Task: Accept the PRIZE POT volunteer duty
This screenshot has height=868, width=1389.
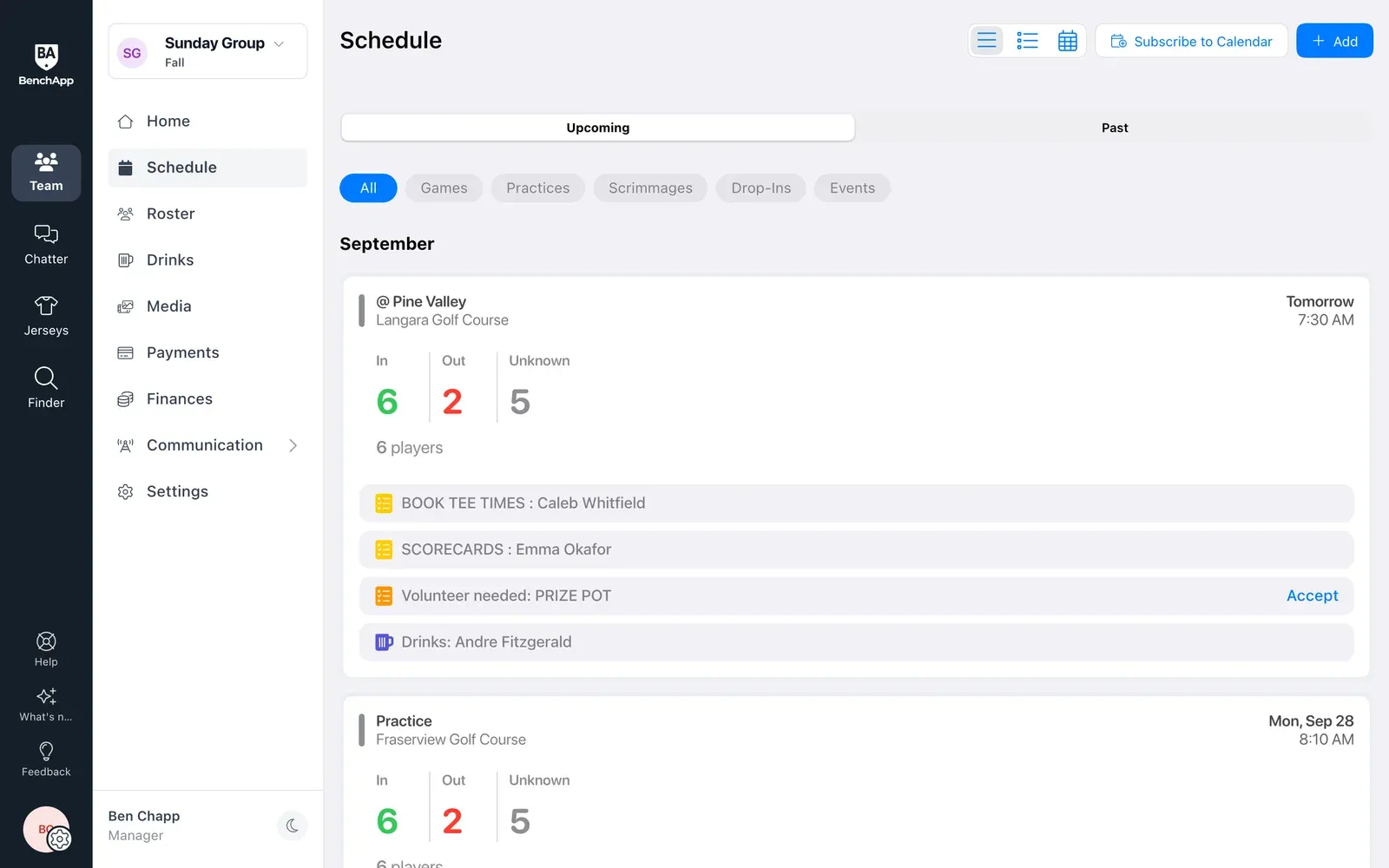Action: pos(1312,596)
